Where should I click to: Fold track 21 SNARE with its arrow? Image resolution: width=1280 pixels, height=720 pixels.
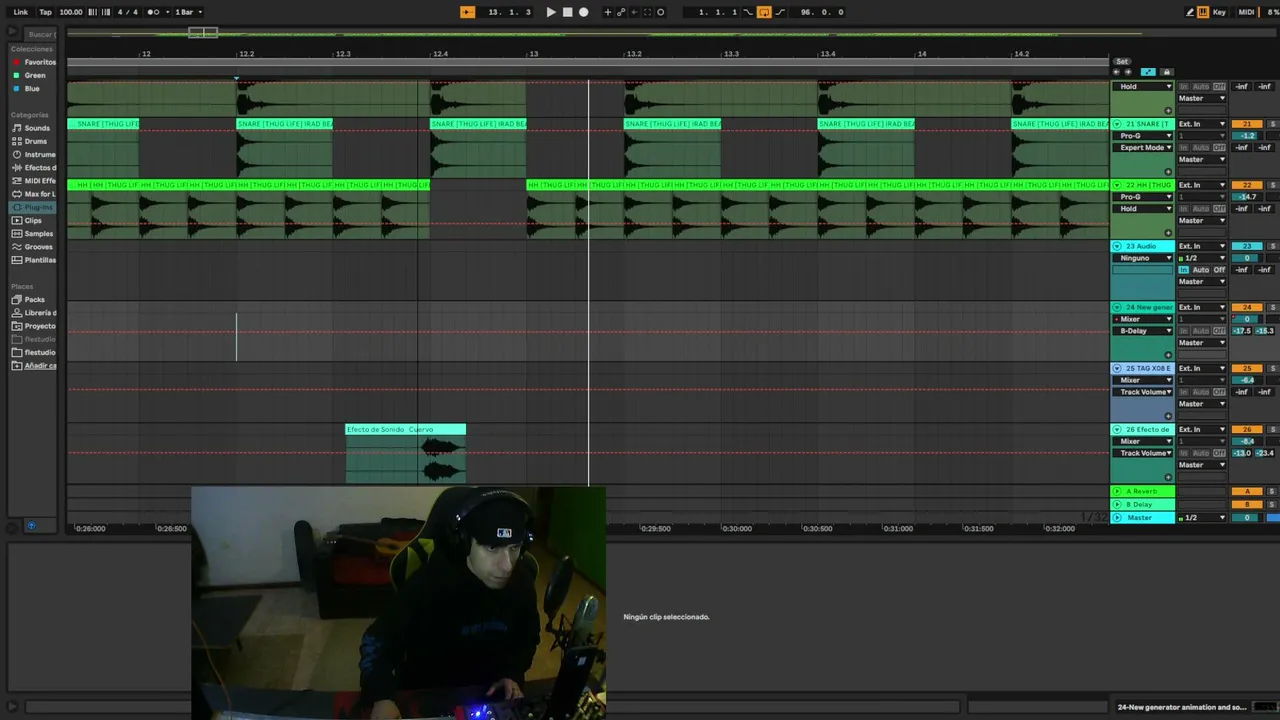click(x=1117, y=124)
